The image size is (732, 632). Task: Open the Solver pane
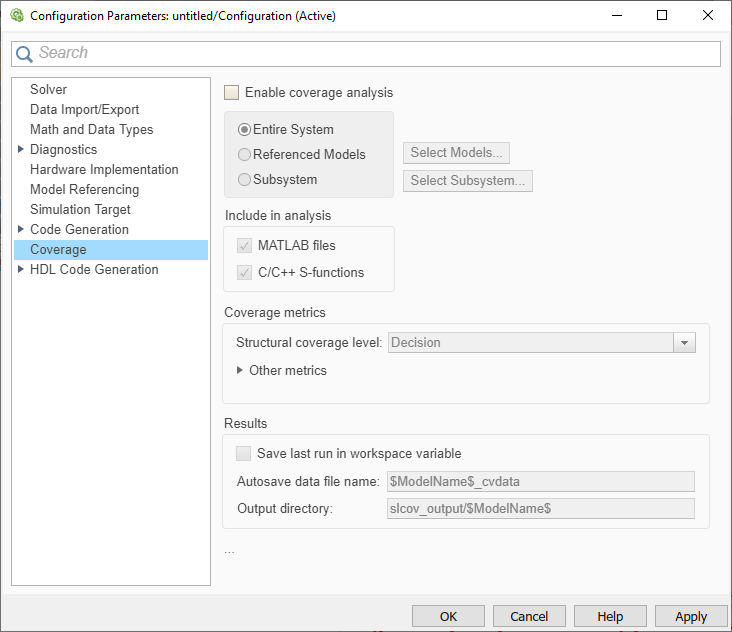[48, 90]
